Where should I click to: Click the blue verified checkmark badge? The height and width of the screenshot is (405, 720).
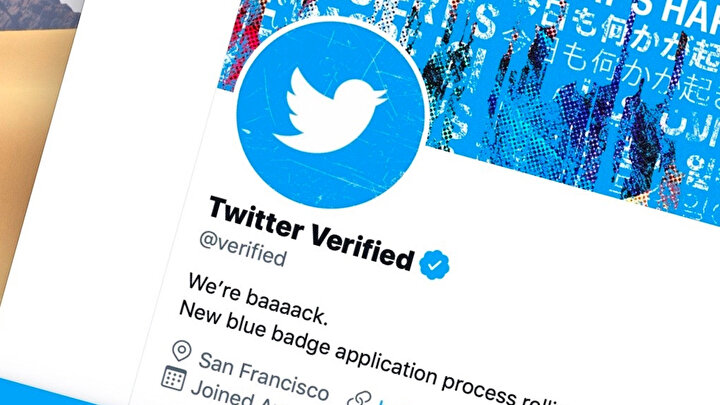(434, 264)
